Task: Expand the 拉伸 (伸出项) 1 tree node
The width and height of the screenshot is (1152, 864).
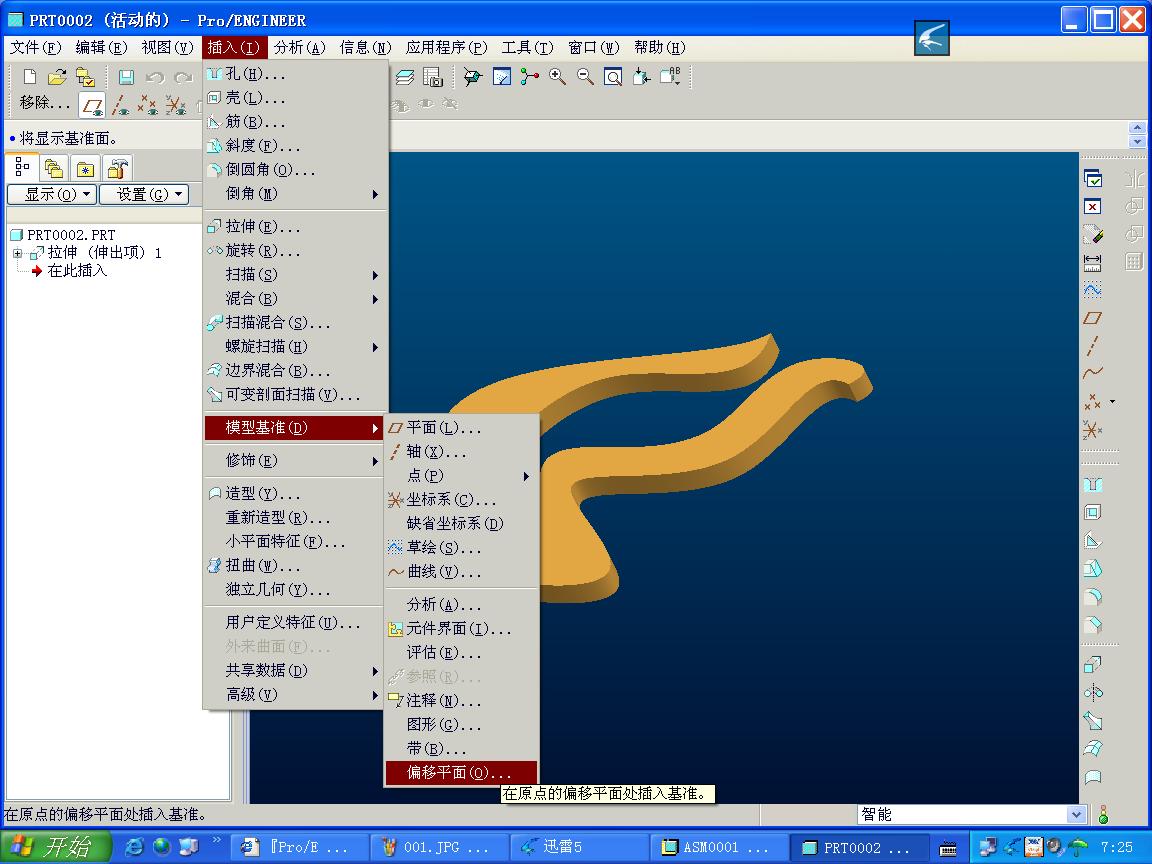Action: [18, 253]
